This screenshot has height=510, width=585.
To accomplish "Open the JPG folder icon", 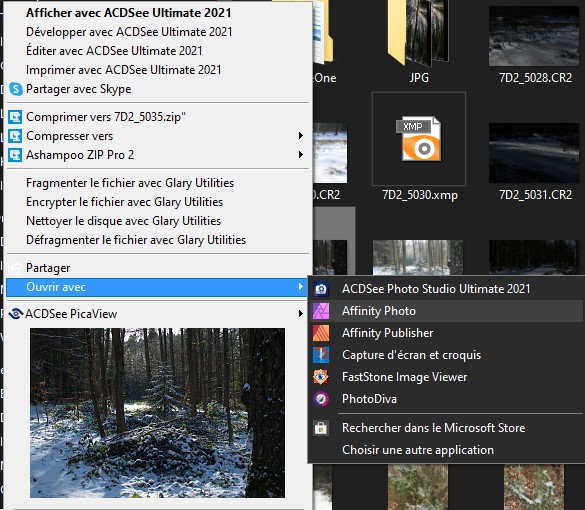I will coord(419,33).
